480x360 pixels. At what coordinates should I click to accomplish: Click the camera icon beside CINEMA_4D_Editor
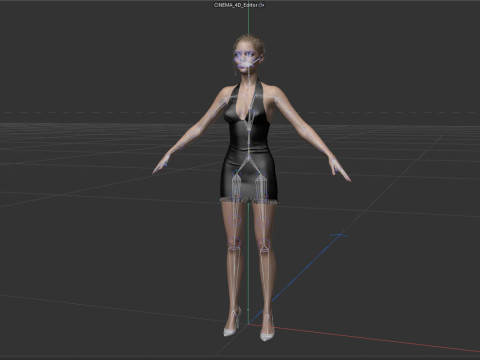point(262,5)
